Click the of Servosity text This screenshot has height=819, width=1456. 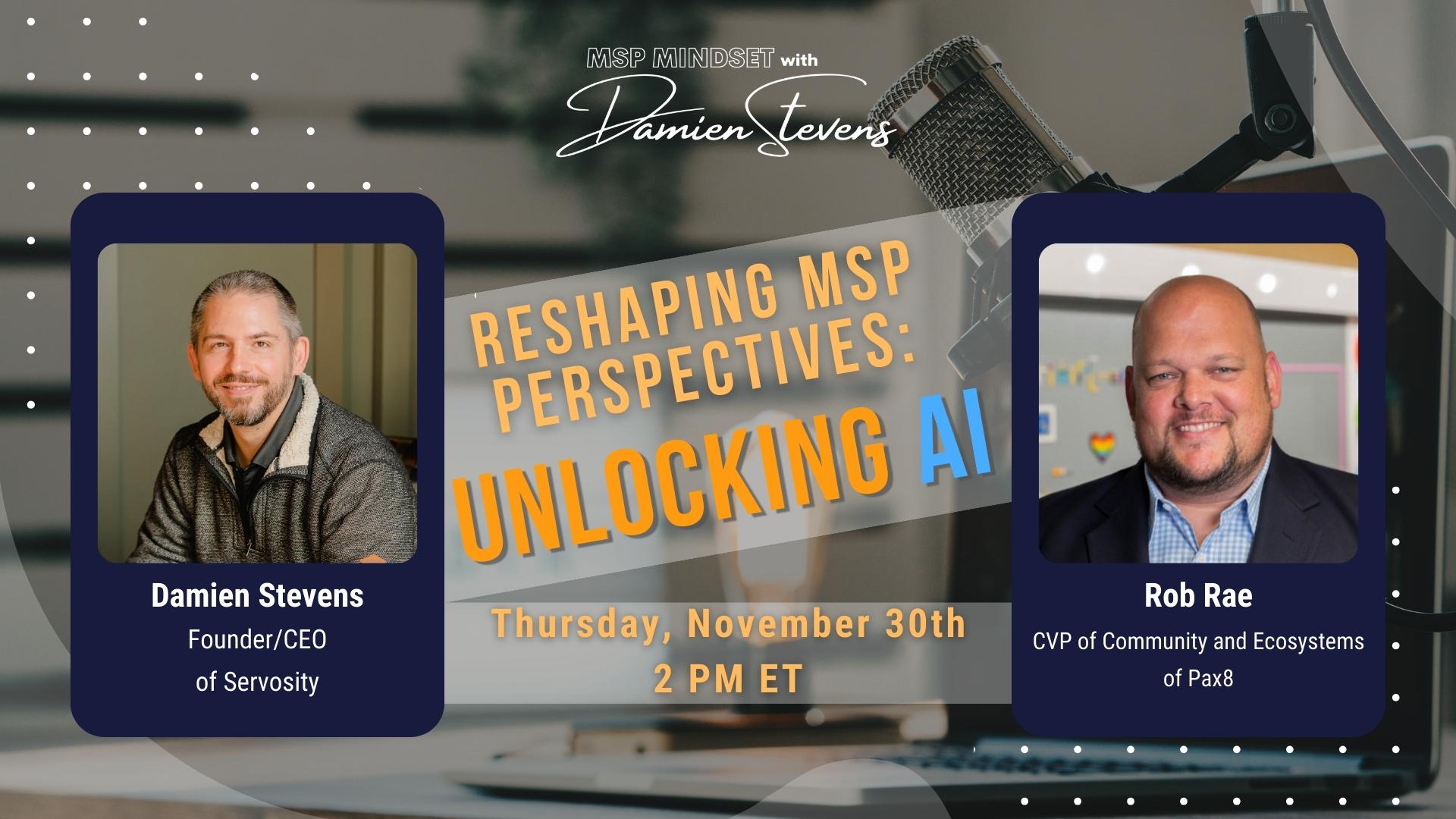pos(257,681)
